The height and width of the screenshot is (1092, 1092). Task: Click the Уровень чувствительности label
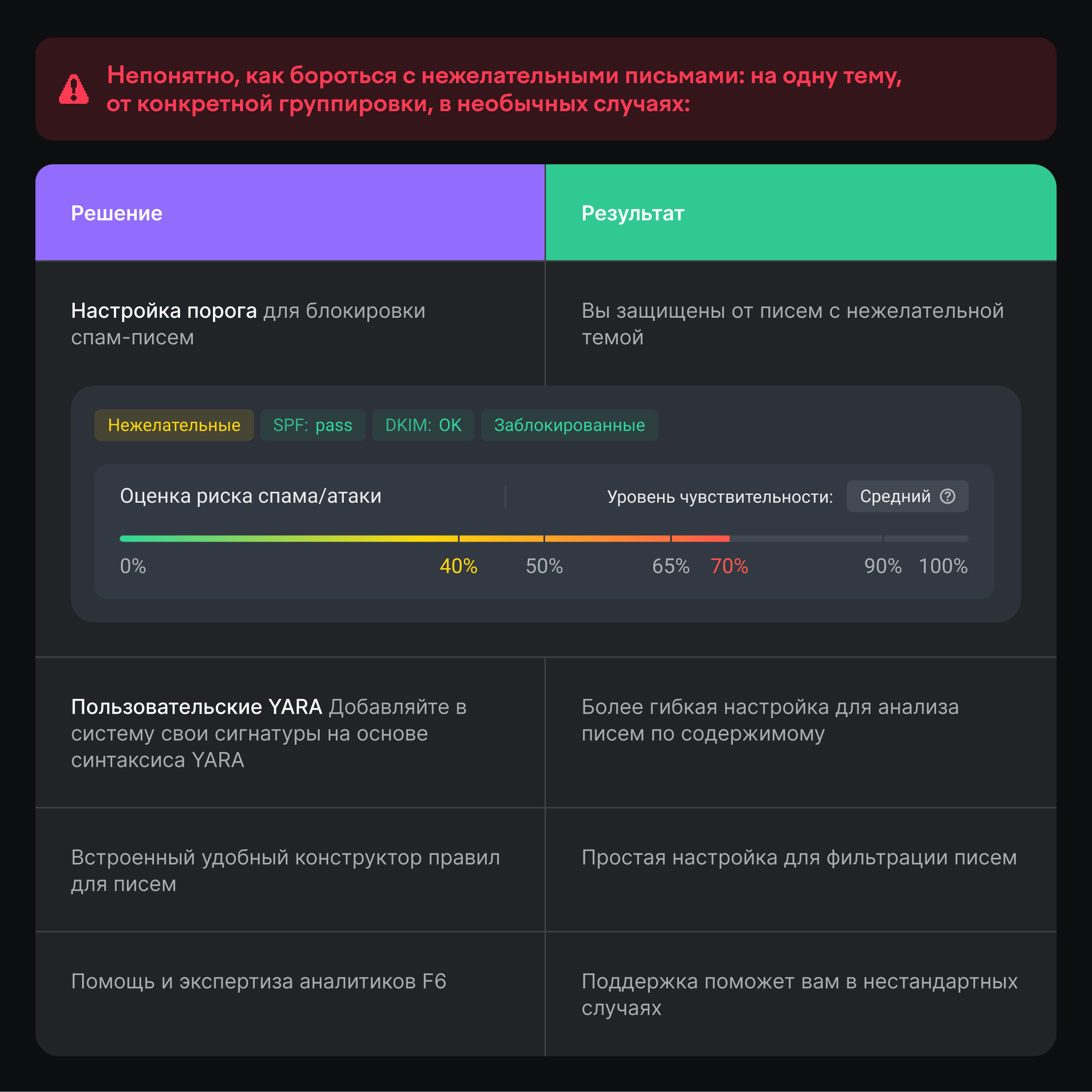[720, 497]
